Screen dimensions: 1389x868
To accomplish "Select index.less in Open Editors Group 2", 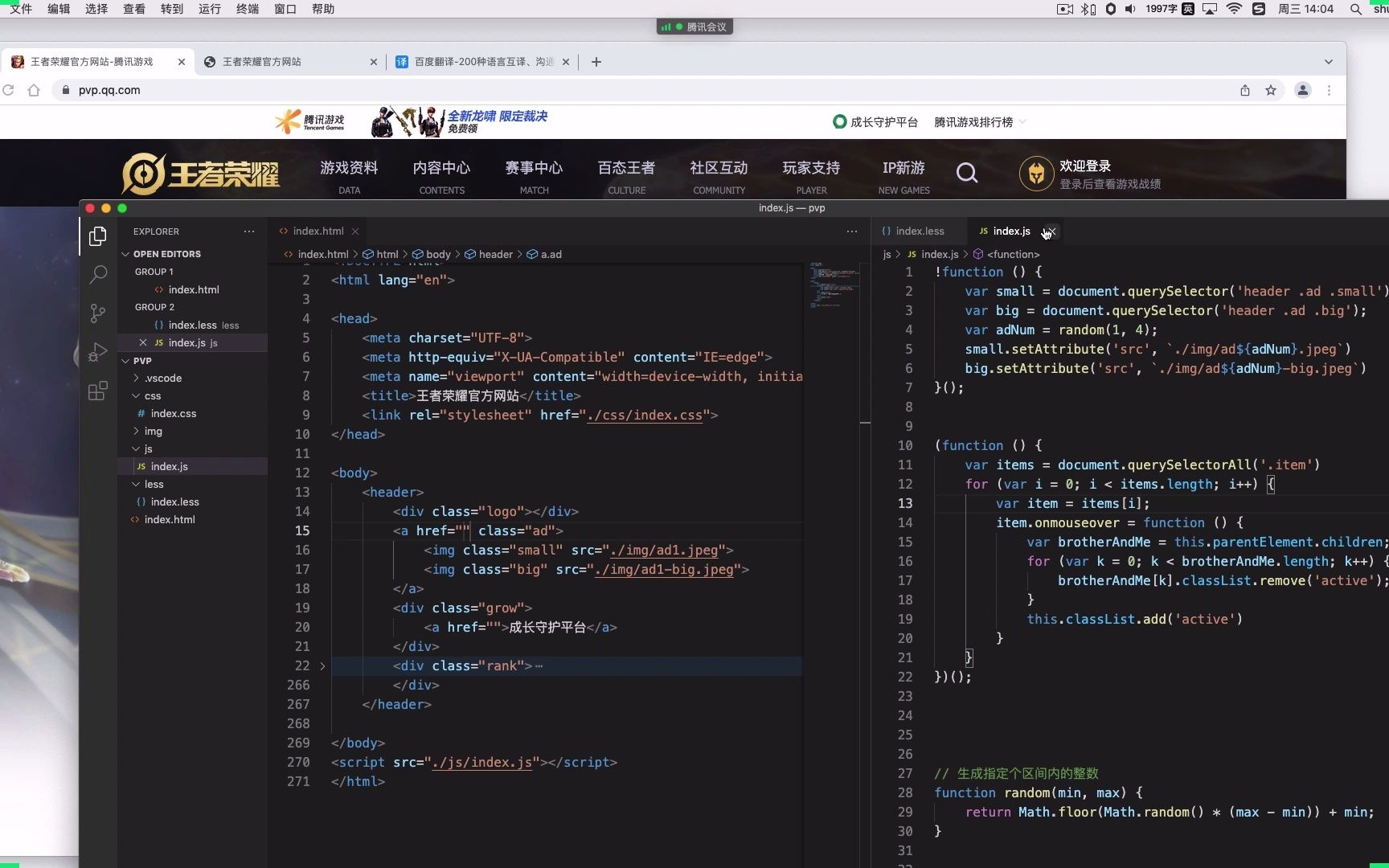I will click(x=193, y=325).
